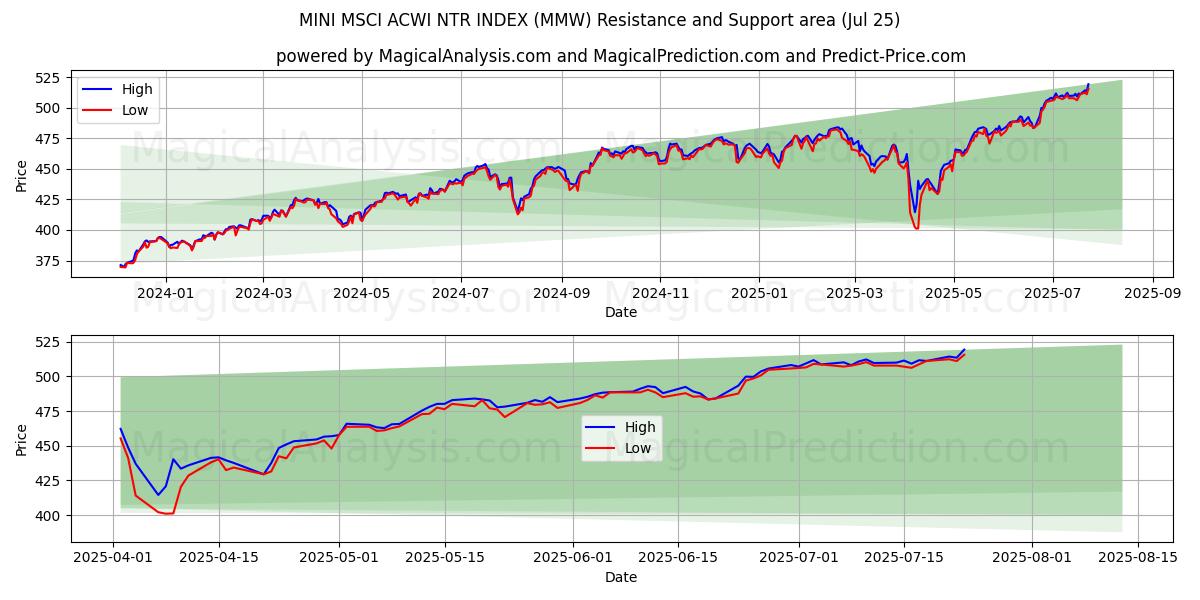Click the top chart x-axis label '2025-09'

point(1152,294)
